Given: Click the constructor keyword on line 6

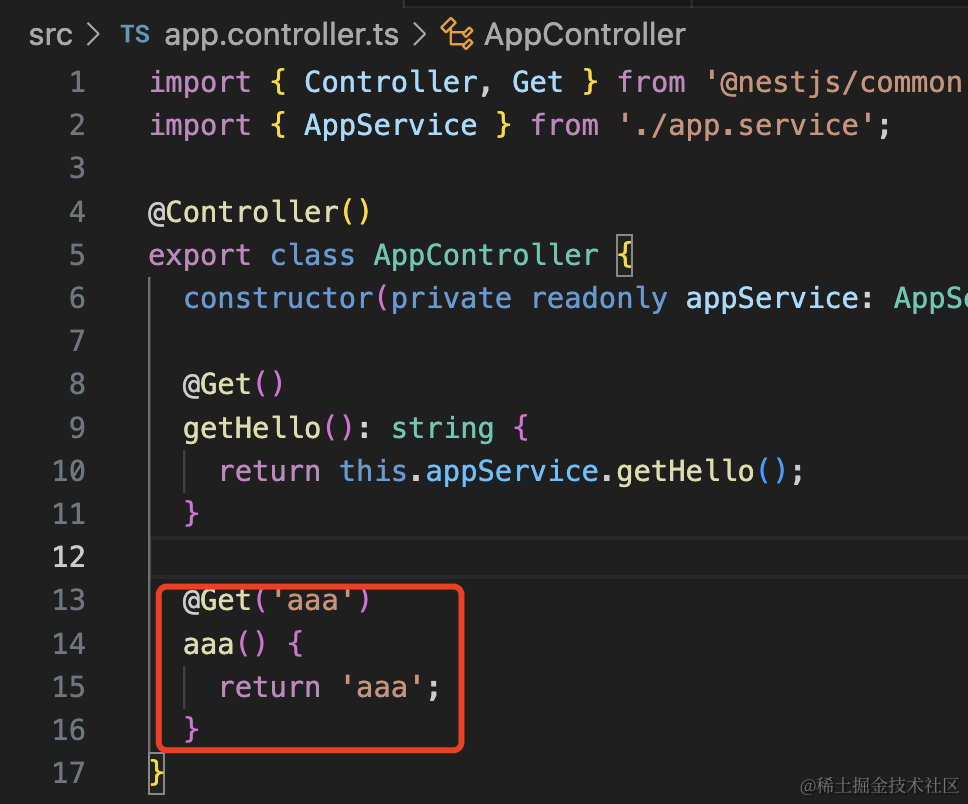Looking at the screenshot, I should (x=279, y=298).
